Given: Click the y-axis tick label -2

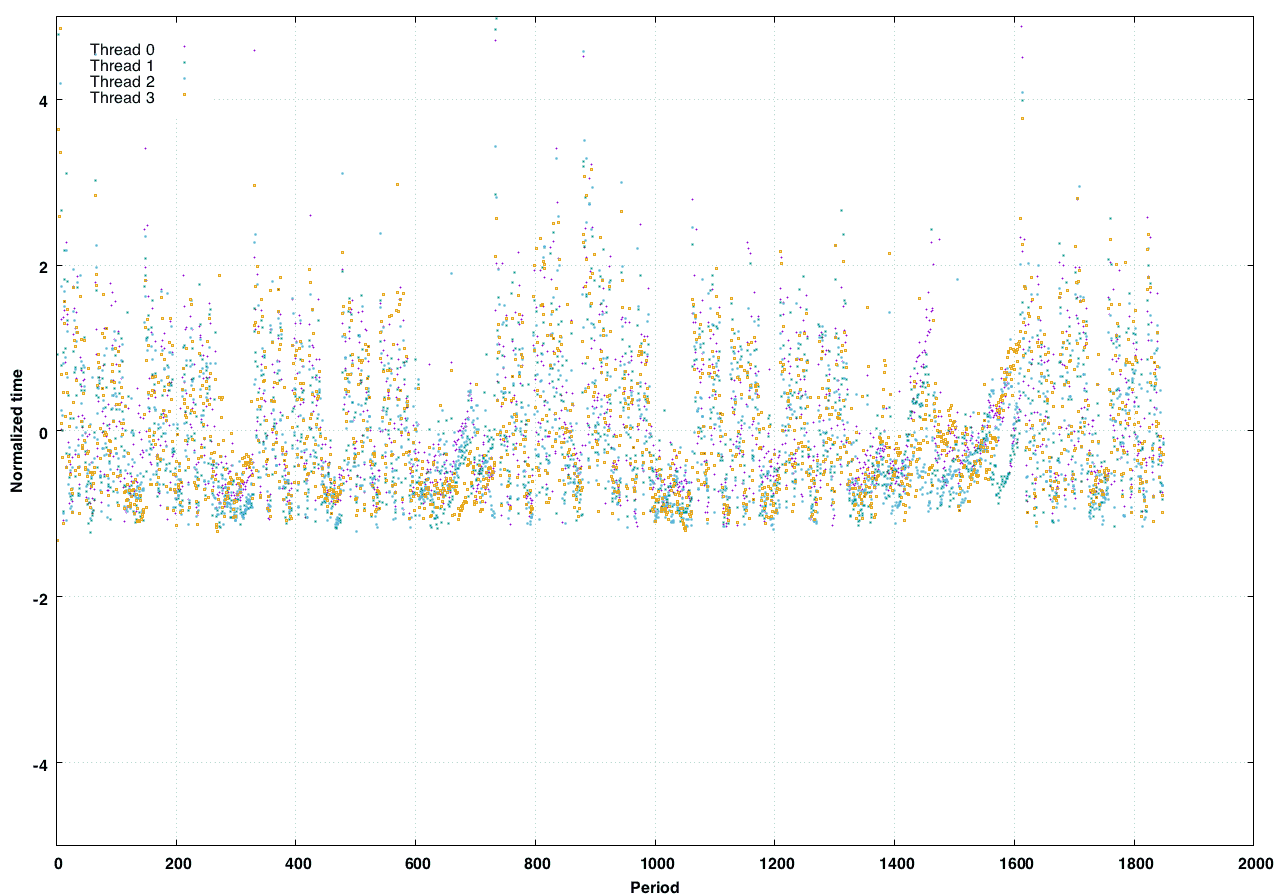Looking at the screenshot, I should (x=40, y=598).
